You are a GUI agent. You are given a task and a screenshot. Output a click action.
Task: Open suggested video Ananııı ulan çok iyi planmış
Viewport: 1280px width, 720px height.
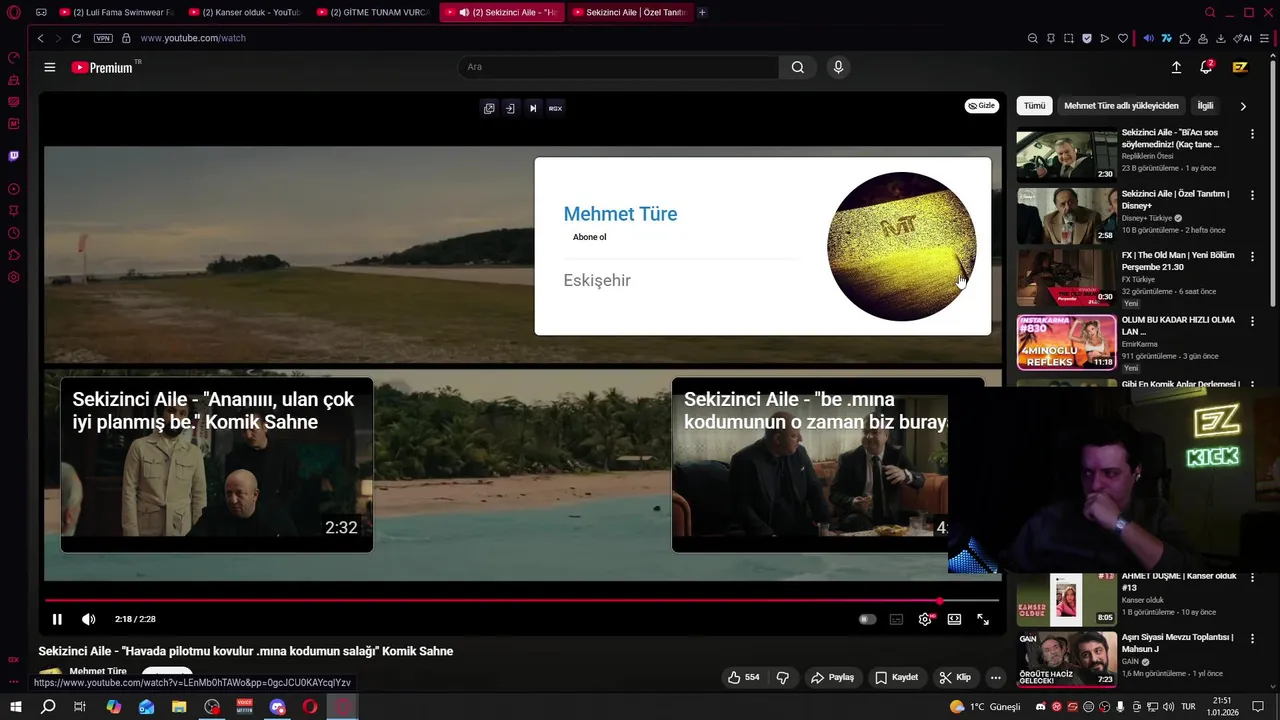tap(217, 465)
